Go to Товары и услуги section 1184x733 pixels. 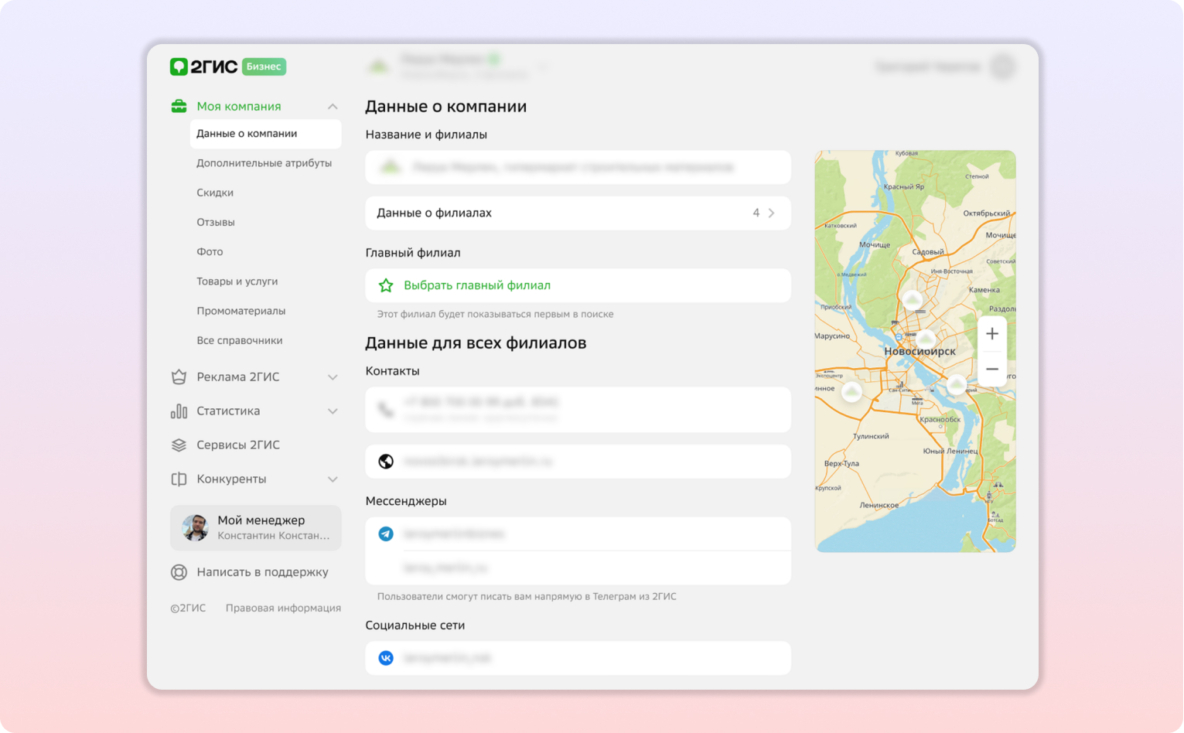tap(237, 281)
